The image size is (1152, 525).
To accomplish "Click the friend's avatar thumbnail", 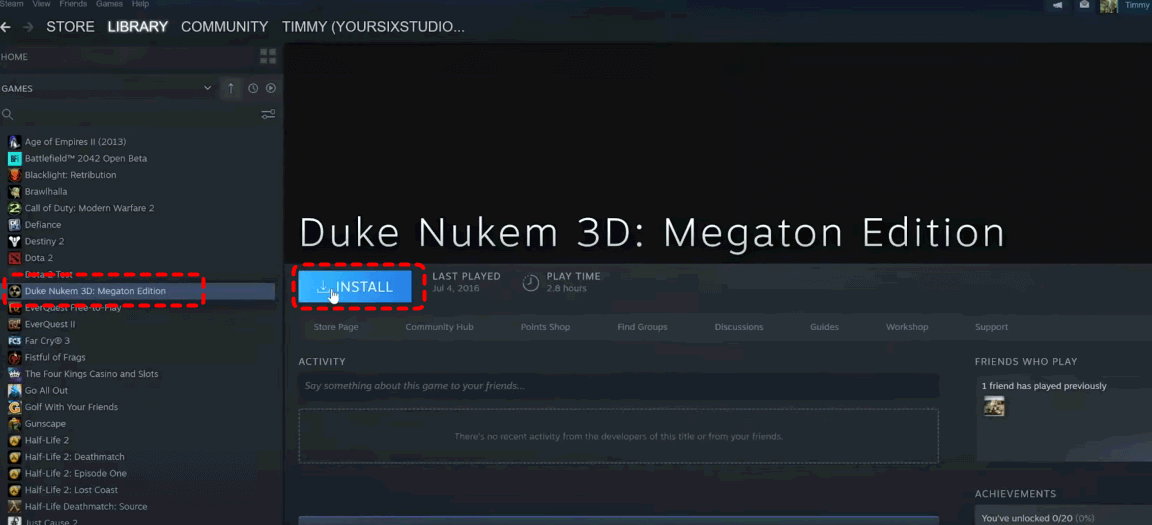I will pos(994,406).
